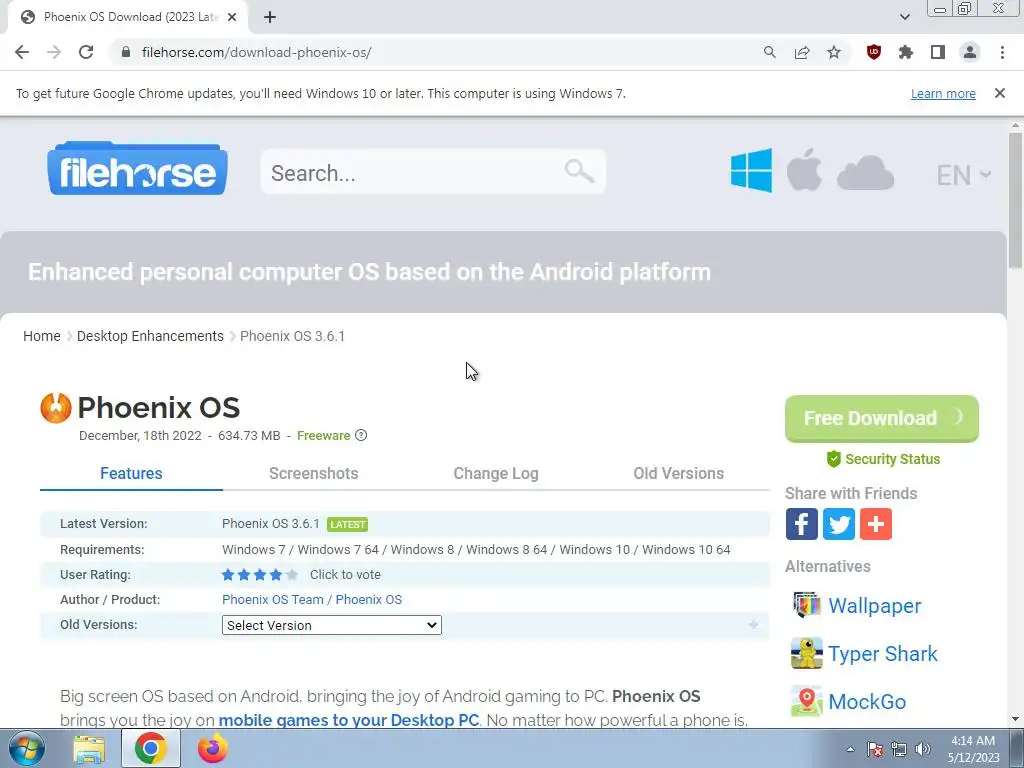Image resolution: width=1024 pixels, height=768 pixels.
Task: Open the Extensions puzzle piece menu
Action: (x=905, y=52)
